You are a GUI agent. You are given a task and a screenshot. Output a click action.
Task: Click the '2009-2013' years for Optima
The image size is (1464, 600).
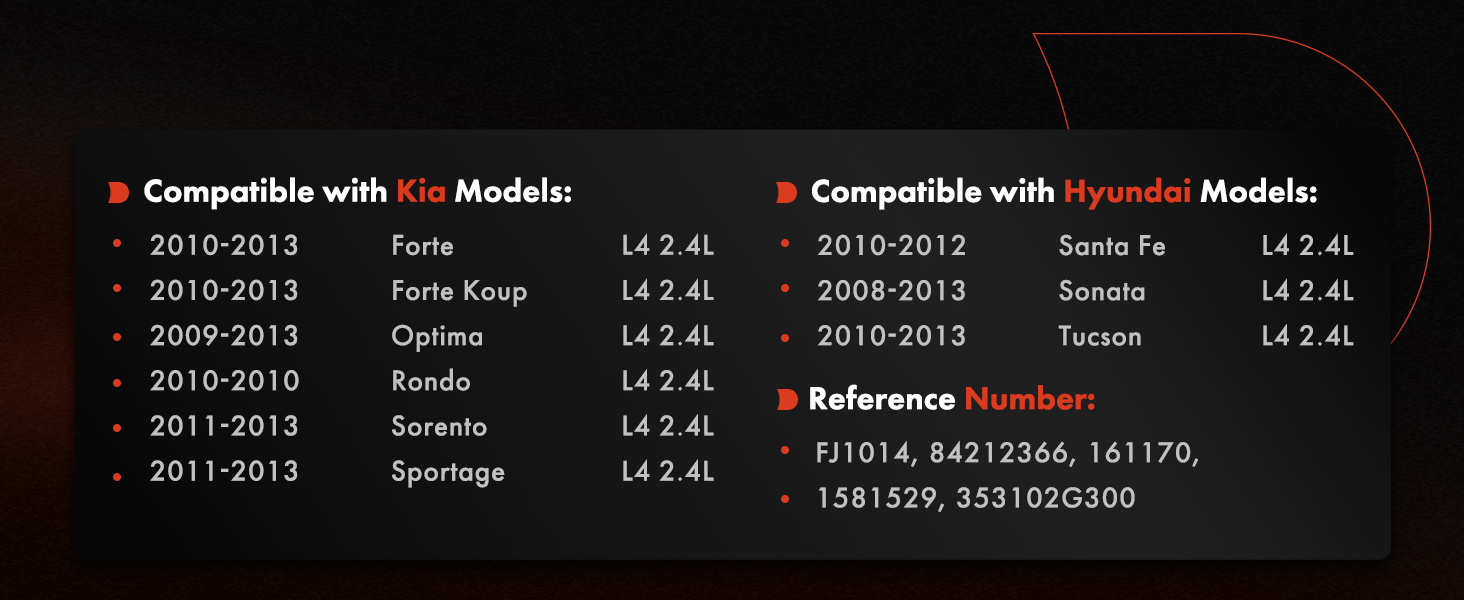click(x=224, y=336)
